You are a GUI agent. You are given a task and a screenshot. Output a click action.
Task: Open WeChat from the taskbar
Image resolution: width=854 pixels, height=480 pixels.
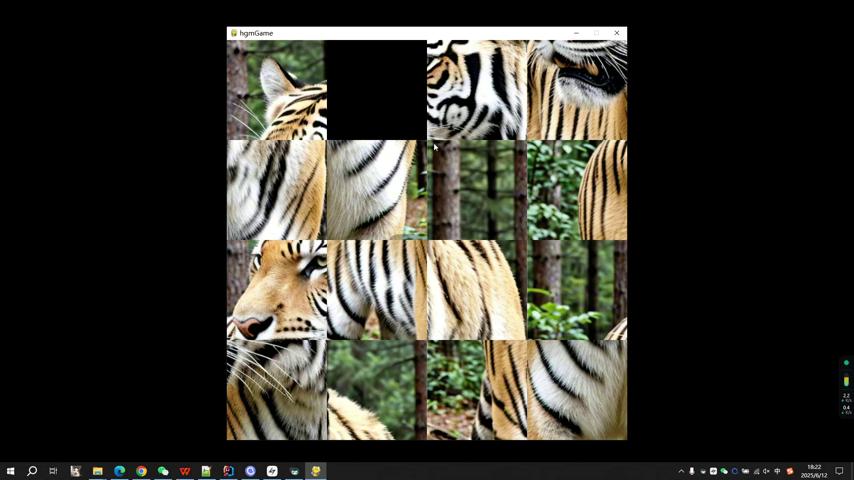pos(163,471)
